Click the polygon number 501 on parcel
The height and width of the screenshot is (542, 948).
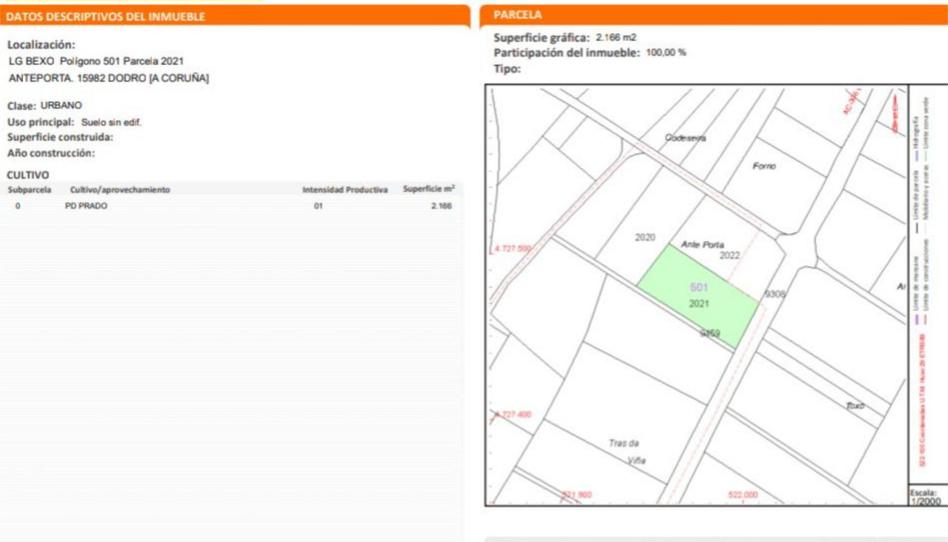pyautogui.click(x=699, y=288)
